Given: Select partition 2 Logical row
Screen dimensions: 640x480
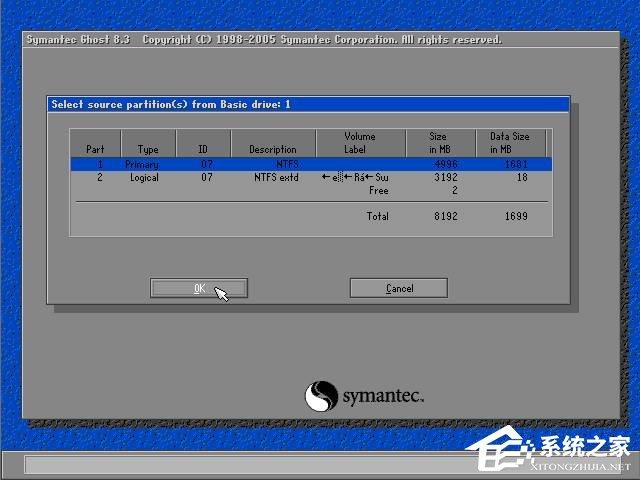Looking at the screenshot, I should tap(311, 177).
